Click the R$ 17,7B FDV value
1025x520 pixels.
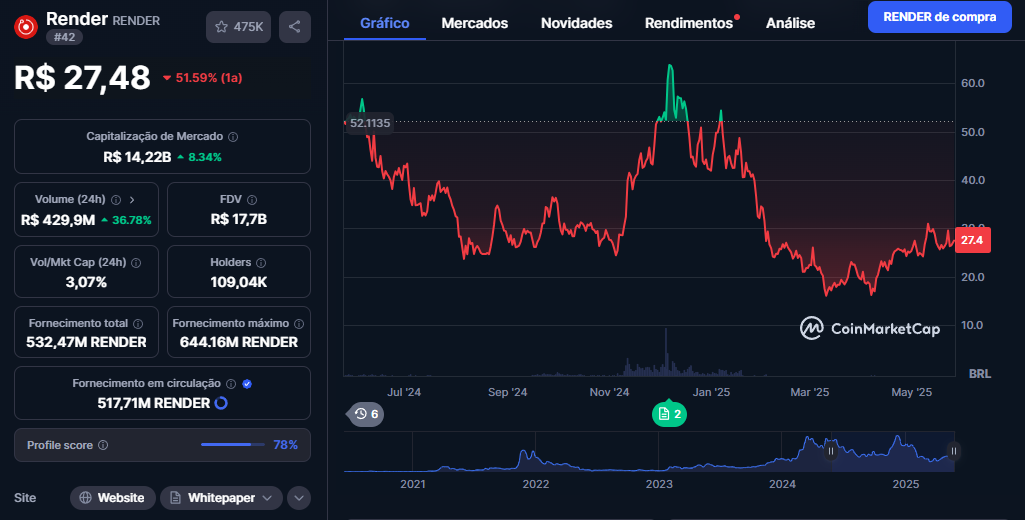[239, 220]
